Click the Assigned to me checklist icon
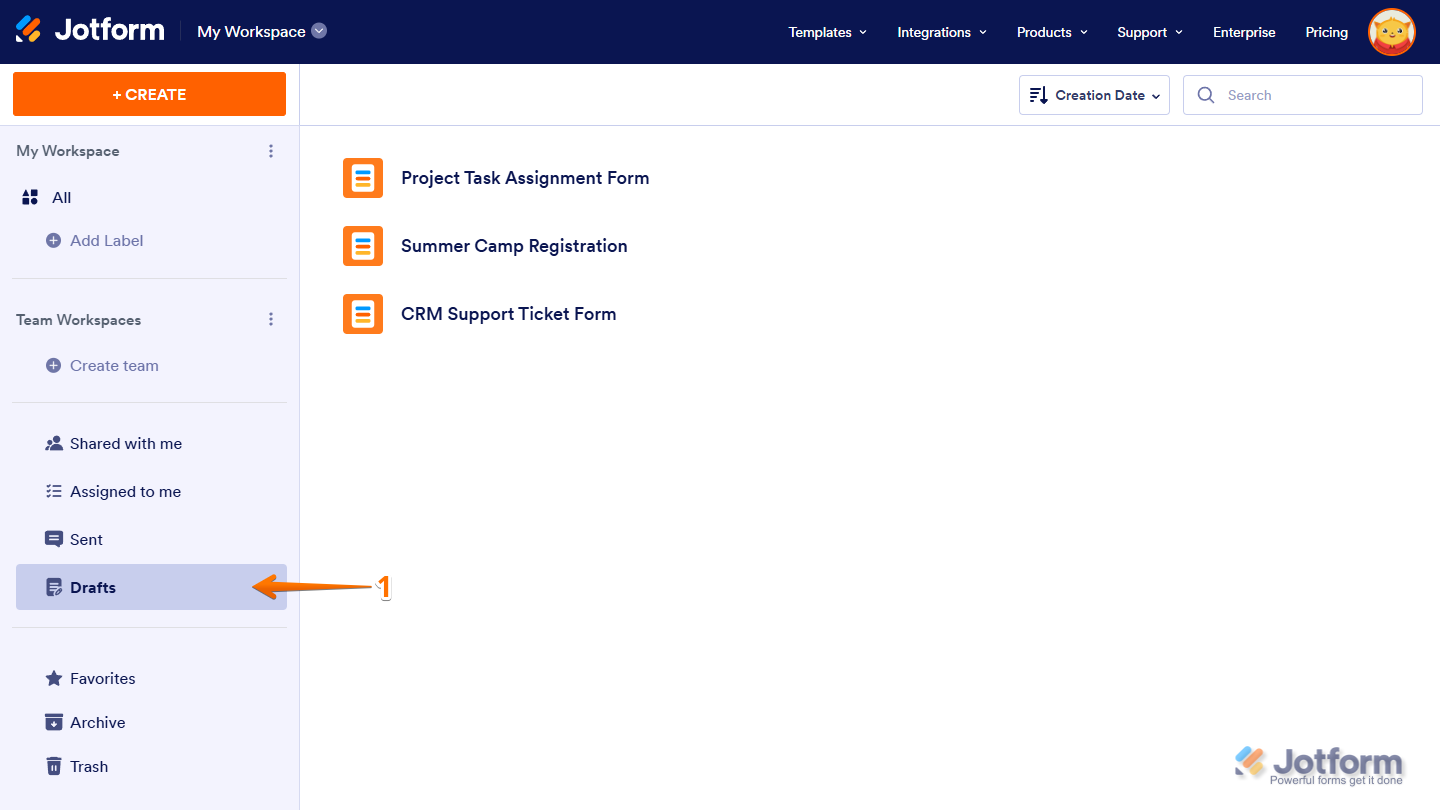 [x=54, y=491]
